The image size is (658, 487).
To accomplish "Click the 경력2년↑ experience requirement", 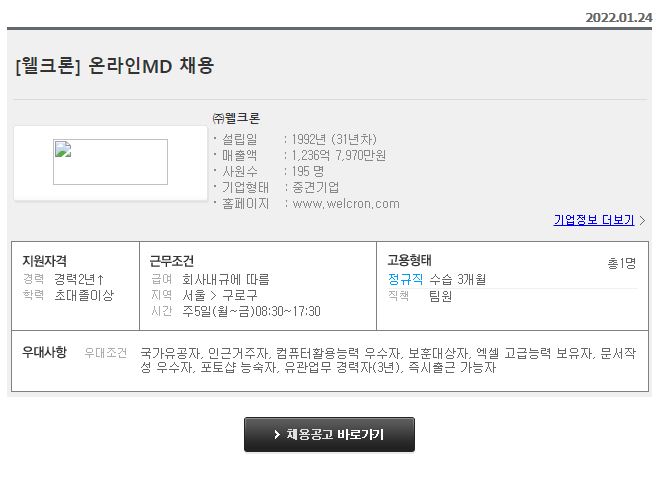I will (x=79, y=279).
